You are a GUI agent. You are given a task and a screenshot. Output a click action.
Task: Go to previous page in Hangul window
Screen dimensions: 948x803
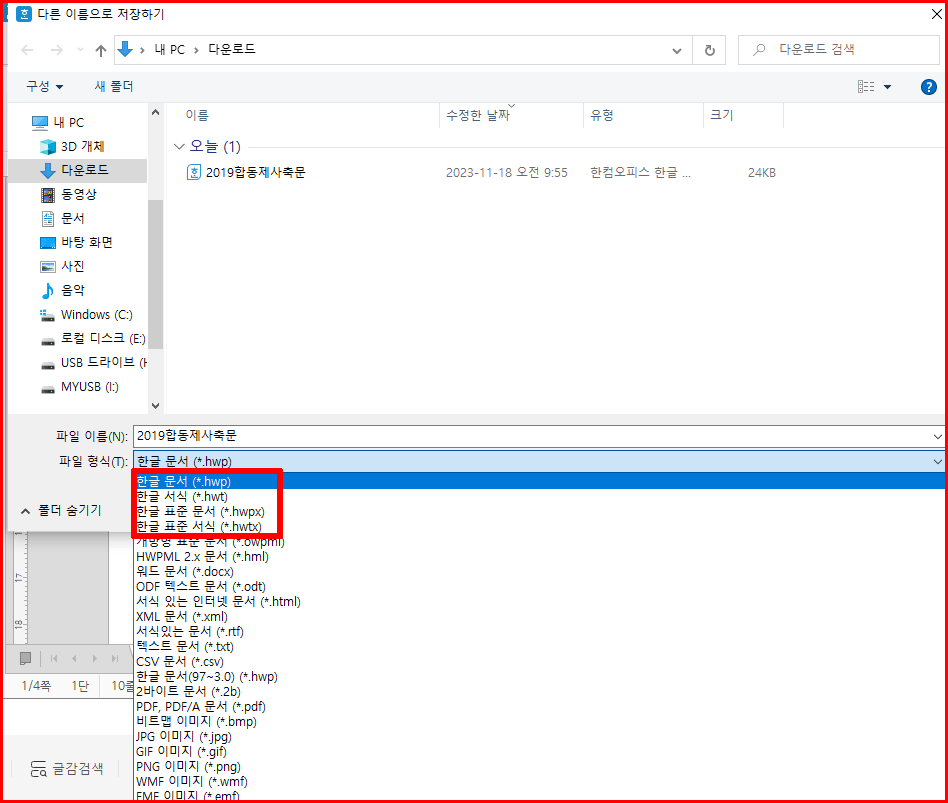pos(74,658)
